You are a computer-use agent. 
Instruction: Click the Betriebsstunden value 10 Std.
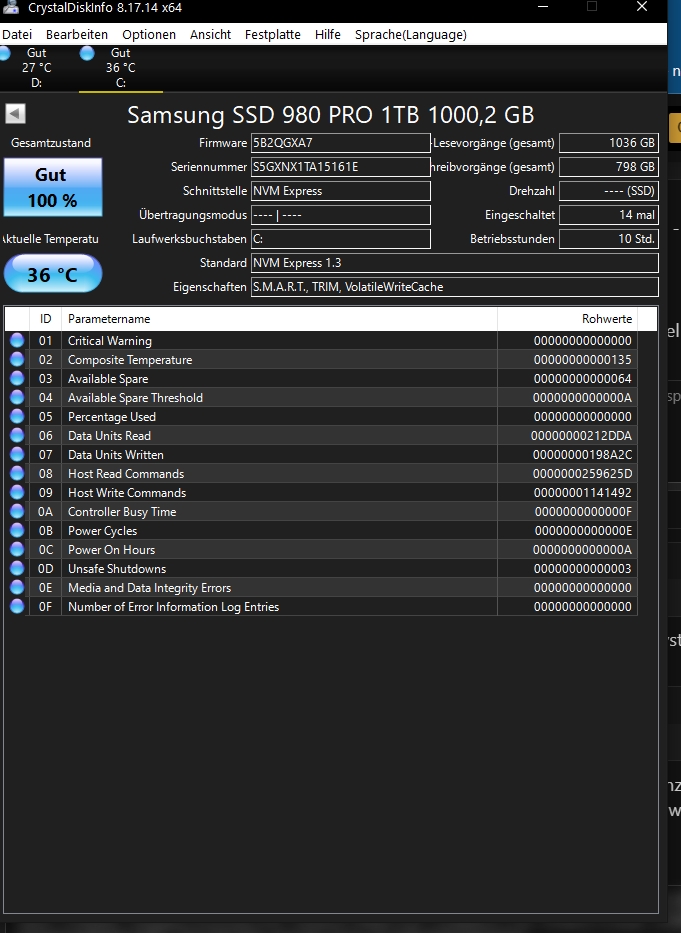(x=608, y=239)
